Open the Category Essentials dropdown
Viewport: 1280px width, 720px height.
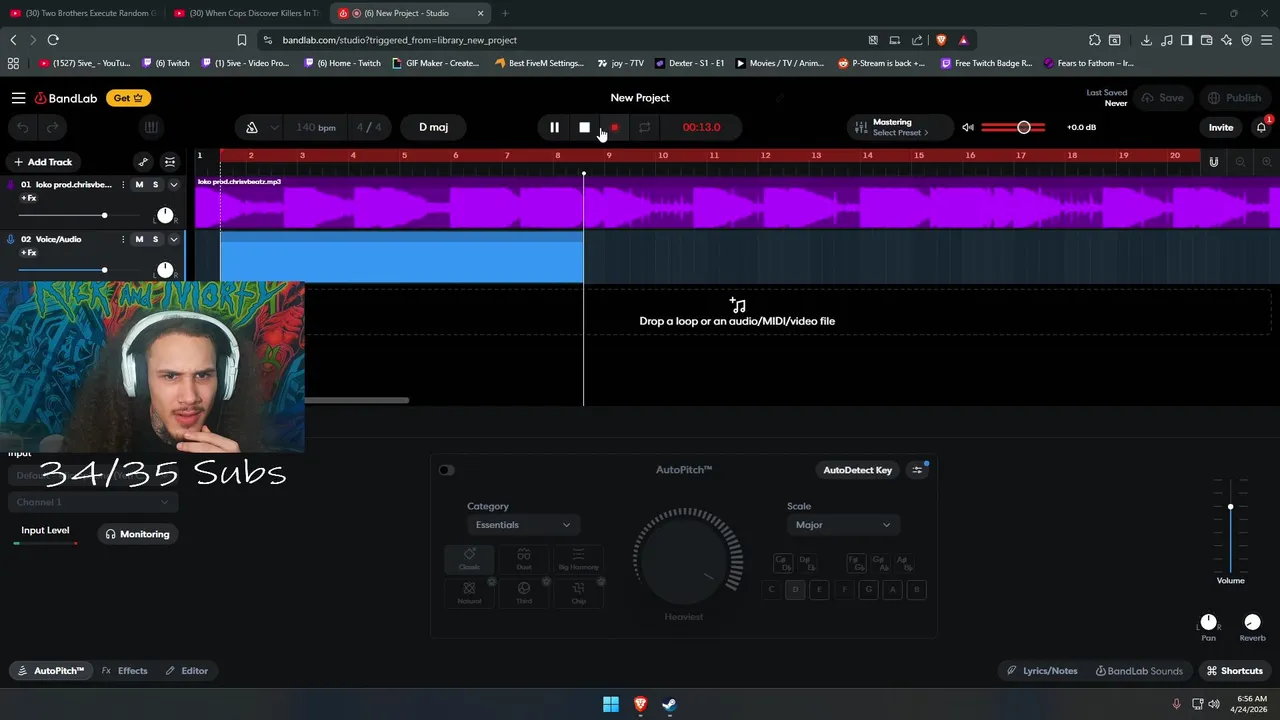coord(523,525)
